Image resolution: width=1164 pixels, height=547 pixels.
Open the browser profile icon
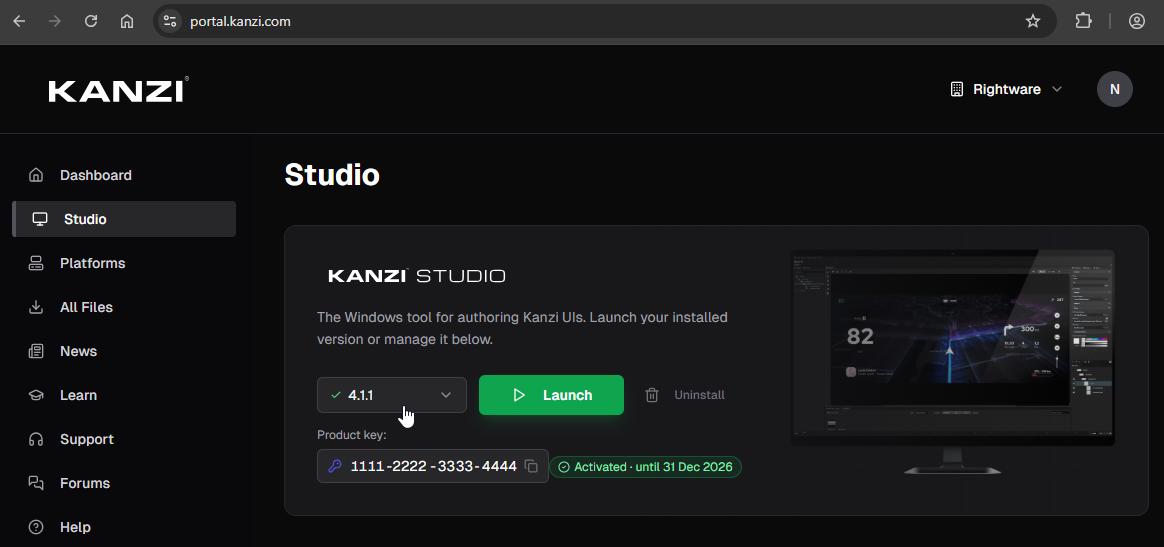(1137, 22)
